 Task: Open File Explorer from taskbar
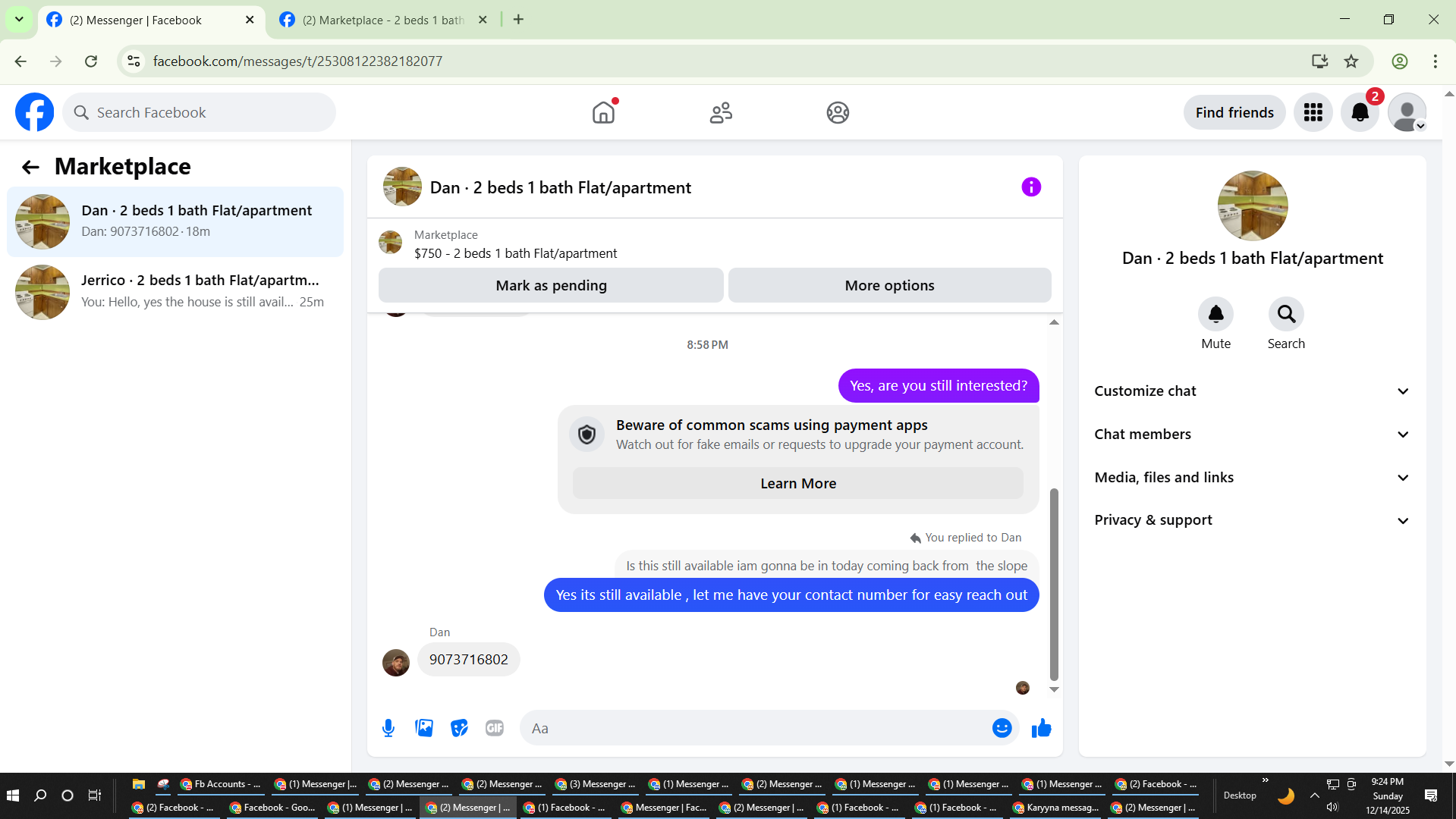(x=138, y=784)
